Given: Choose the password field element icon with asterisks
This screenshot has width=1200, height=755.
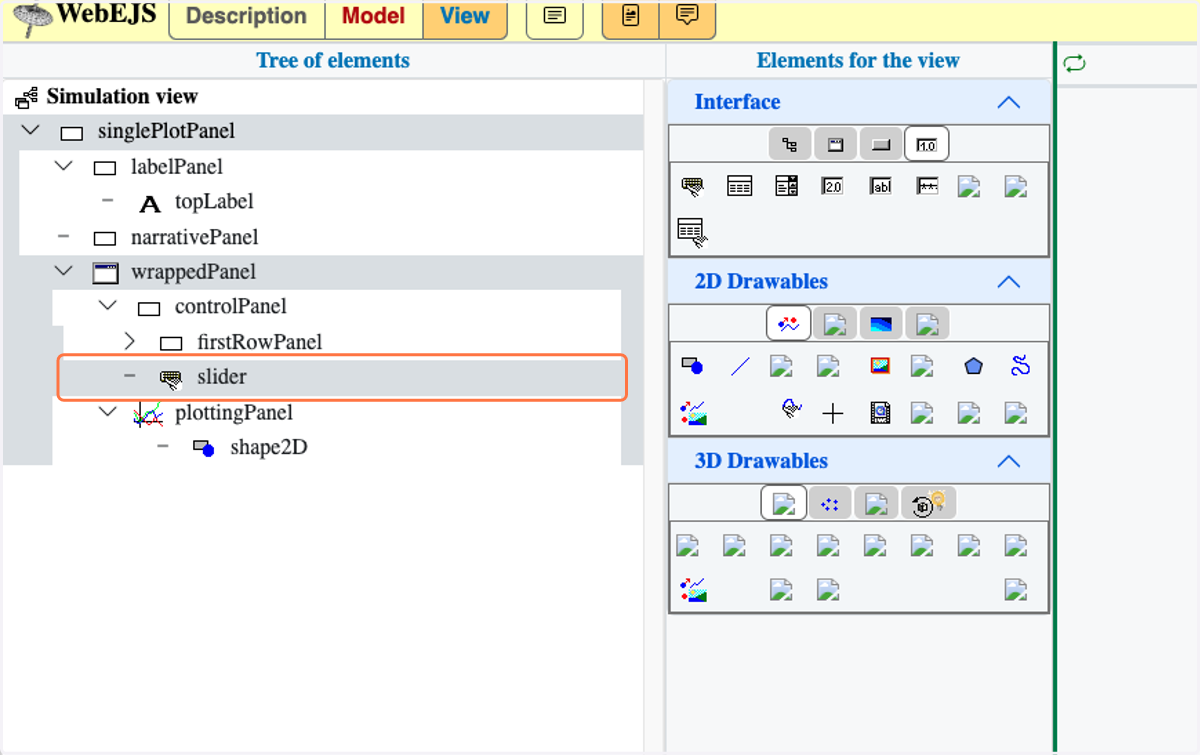Looking at the screenshot, I should click(927, 186).
